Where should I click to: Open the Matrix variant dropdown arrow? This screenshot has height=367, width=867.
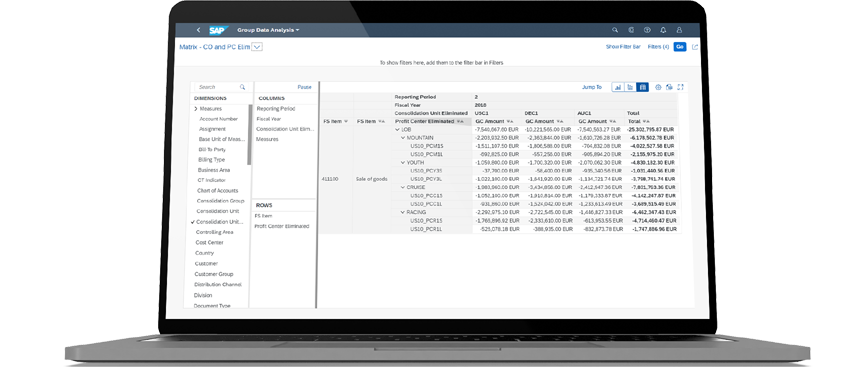click(x=257, y=47)
